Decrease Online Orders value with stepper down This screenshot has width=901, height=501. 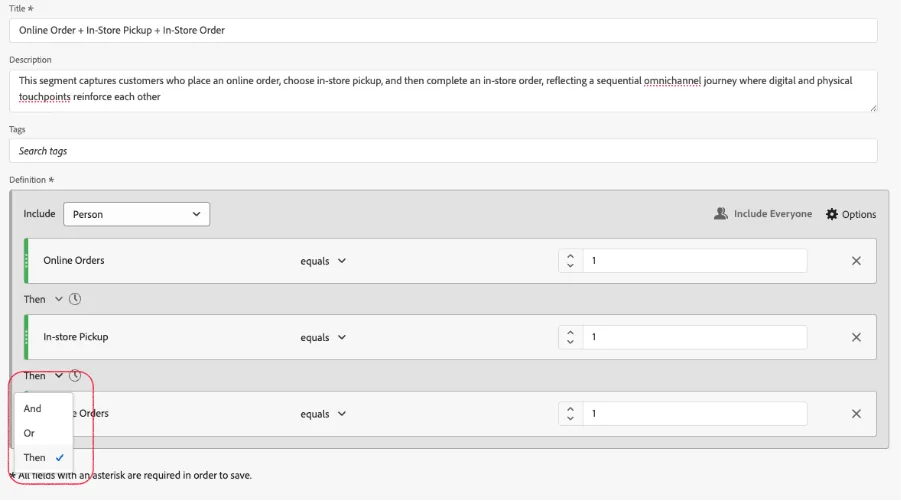[x=570, y=265]
